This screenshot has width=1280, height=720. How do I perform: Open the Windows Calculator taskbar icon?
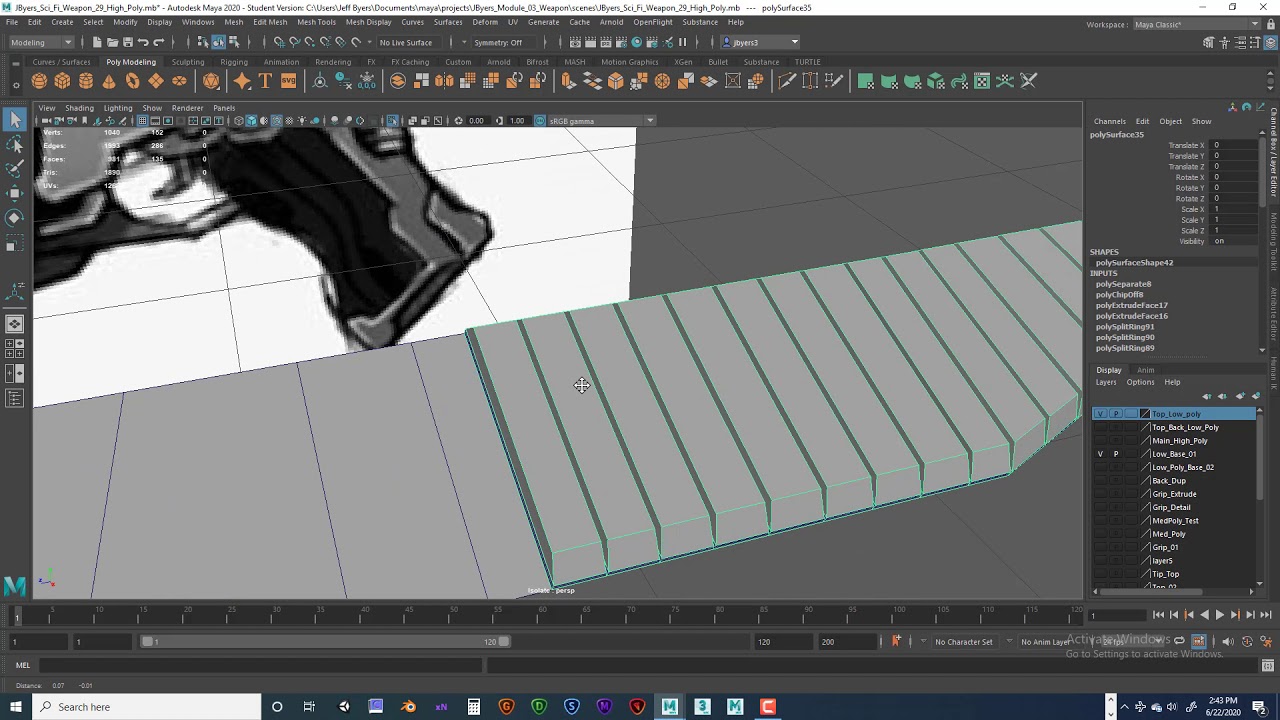(x=473, y=707)
